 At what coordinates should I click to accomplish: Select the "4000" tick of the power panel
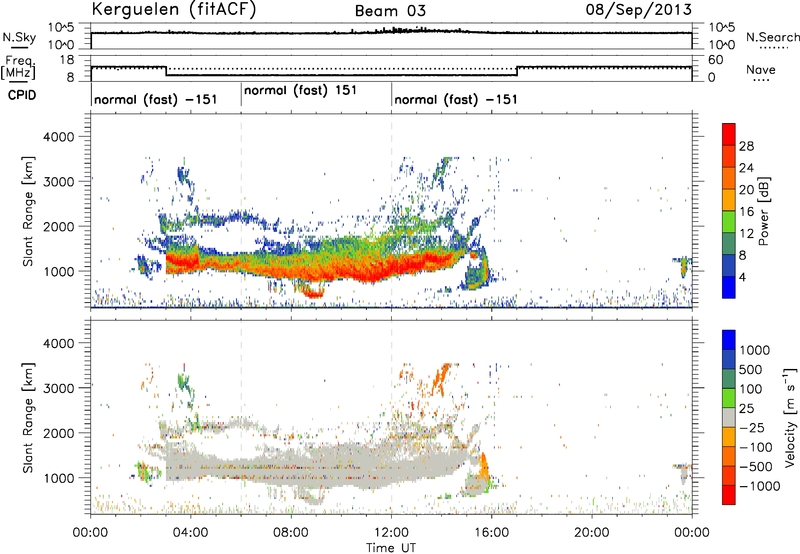pyautogui.click(x=58, y=137)
